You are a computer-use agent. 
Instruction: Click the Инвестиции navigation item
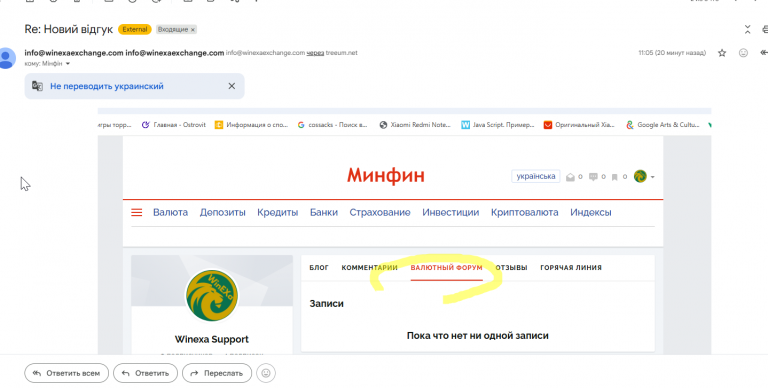coord(451,213)
